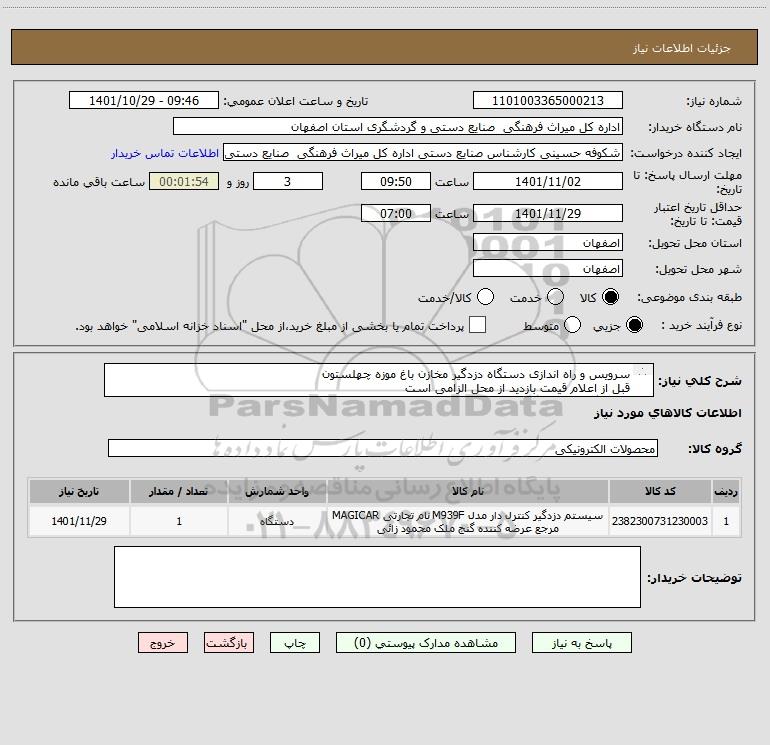Viewport: 770px width, 745px height.
Task: Click the empty توضیحات خریدار text area
Action: coord(377,577)
